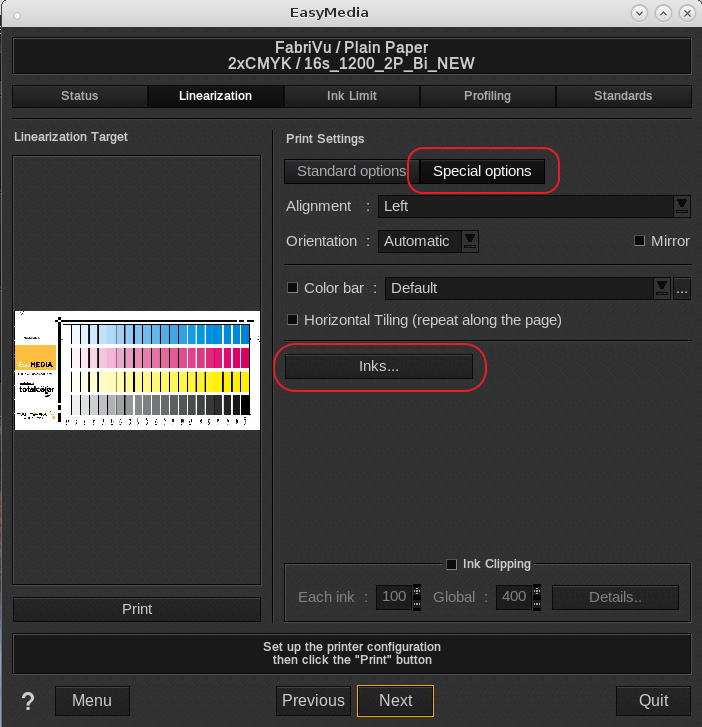Open the color bar browse ellipsis button
This screenshot has width=702, height=727.
click(682, 288)
